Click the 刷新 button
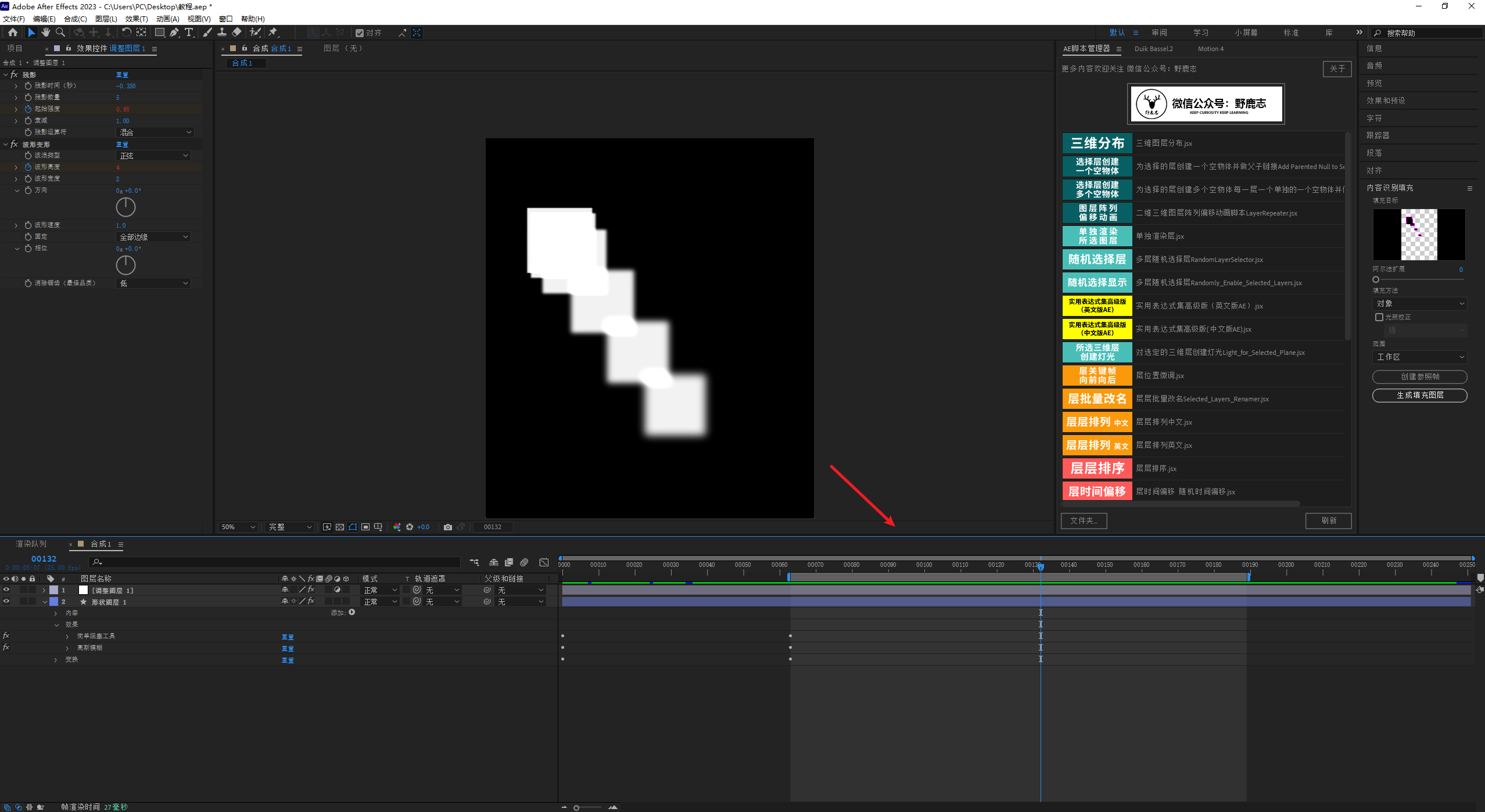The width and height of the screenshot is (1485, 812). [1328, 520]
